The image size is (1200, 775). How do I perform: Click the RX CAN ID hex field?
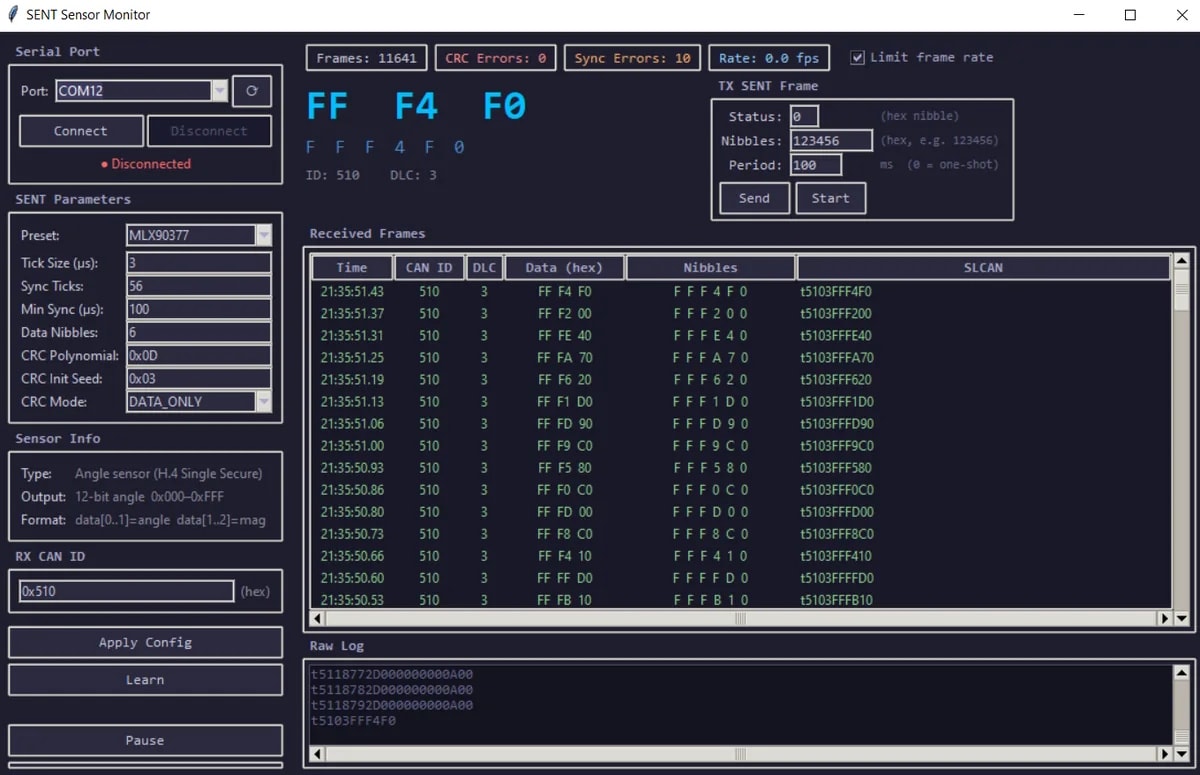(x=127, y=591)
